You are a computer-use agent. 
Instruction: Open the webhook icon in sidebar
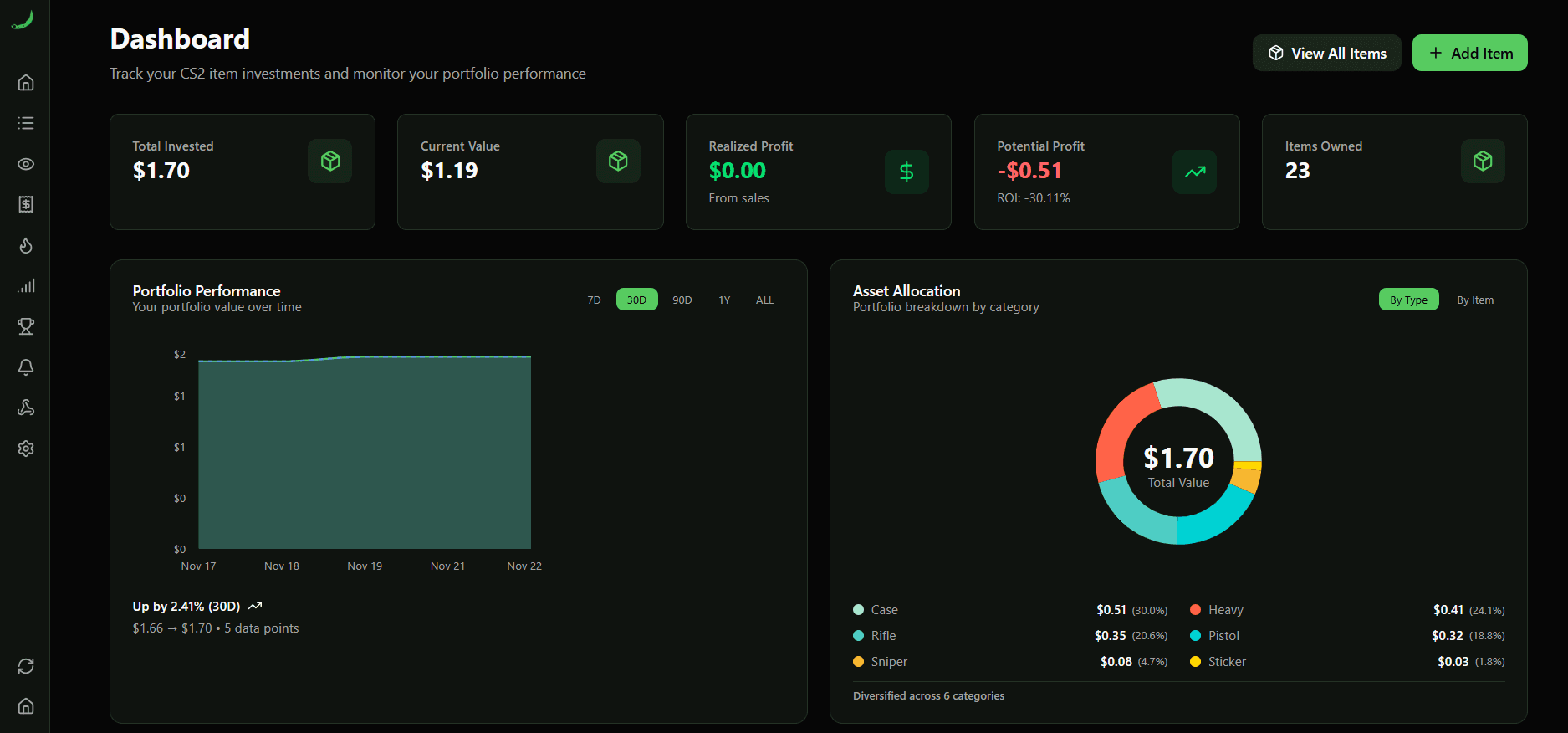point(26,408)
